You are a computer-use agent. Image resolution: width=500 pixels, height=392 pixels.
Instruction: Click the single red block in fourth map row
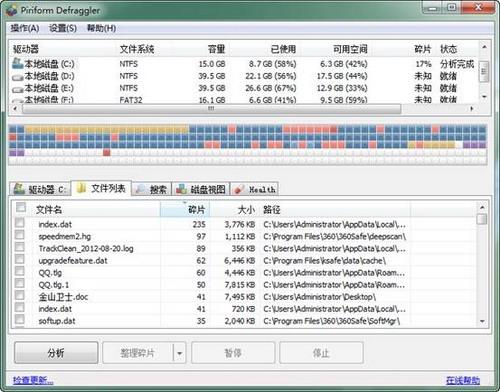[x=107, y=153]
